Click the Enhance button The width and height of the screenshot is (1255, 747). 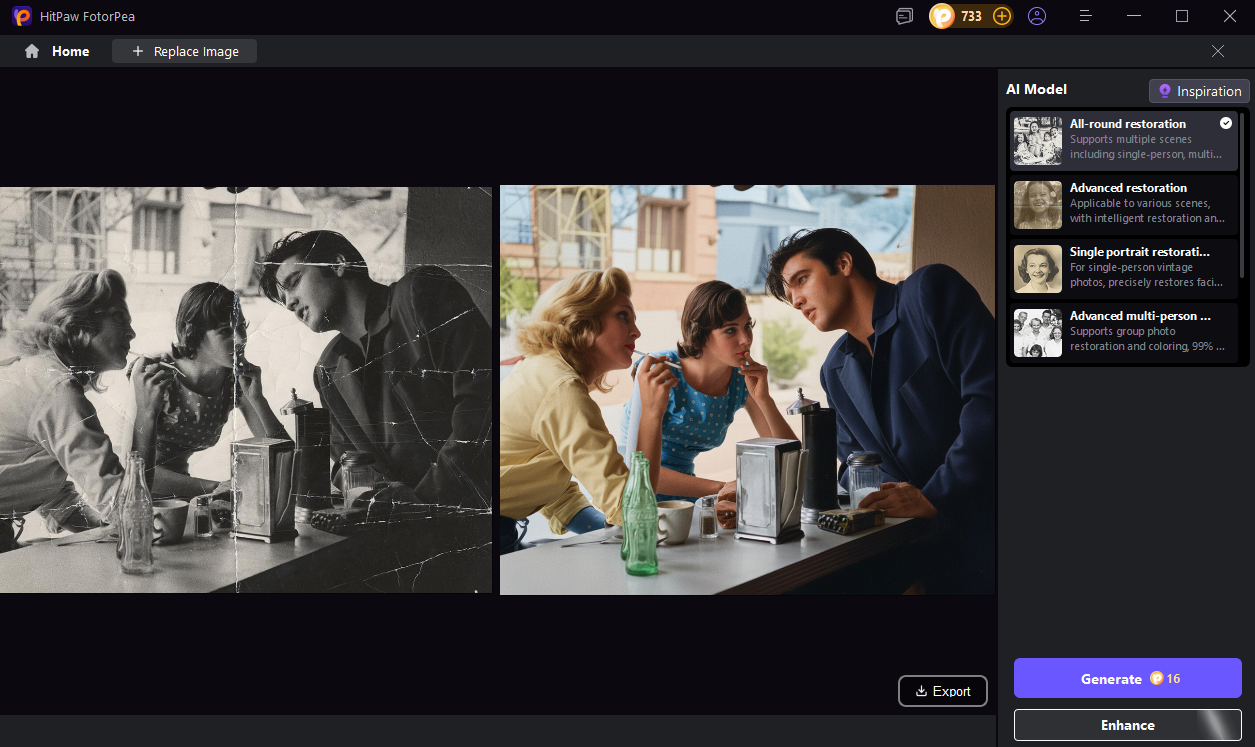tap(1127, 725)
